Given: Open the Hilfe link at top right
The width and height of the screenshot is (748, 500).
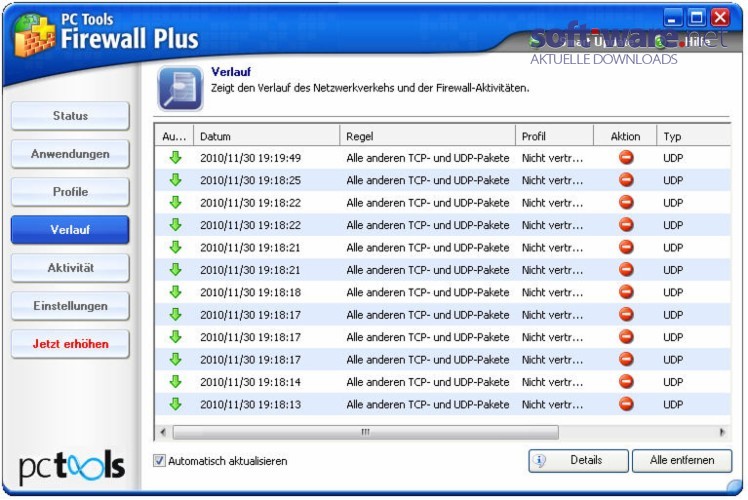Looking at the screenshot, I should point(698,42).
